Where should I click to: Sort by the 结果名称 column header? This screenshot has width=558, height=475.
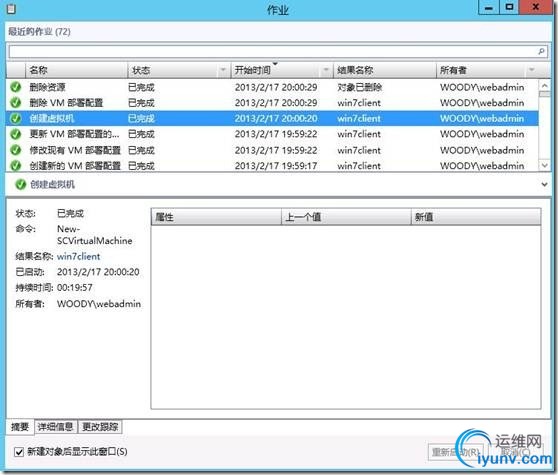pos(384,70)
